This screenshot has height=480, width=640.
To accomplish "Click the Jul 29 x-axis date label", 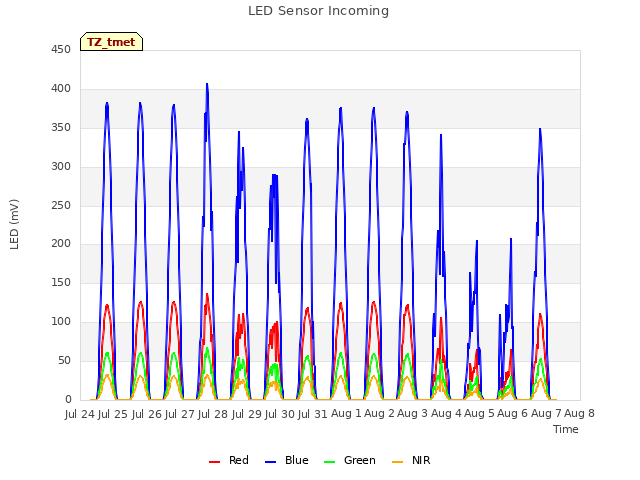I will (x=247, y=414).
